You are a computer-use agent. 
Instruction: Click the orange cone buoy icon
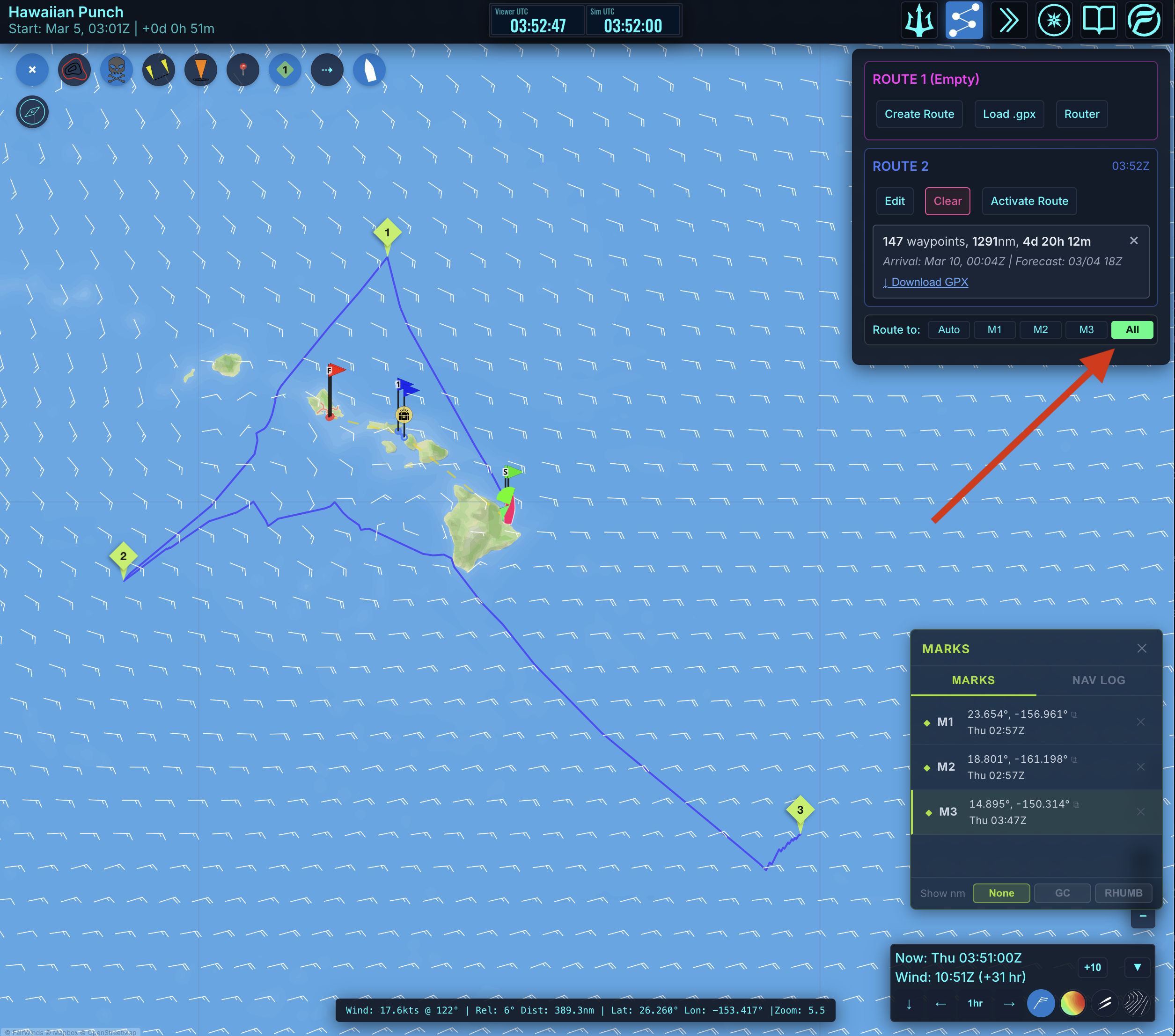pyautogui.click(x=201, y=70)
